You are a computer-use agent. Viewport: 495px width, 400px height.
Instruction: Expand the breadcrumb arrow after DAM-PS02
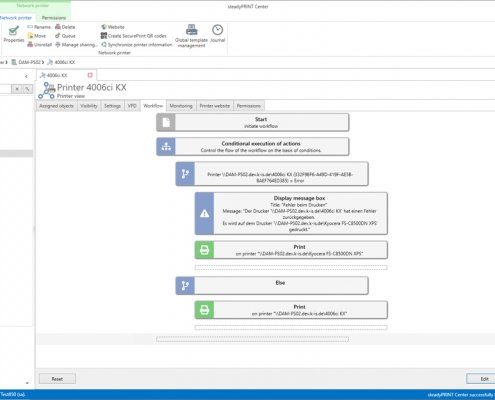43,62
